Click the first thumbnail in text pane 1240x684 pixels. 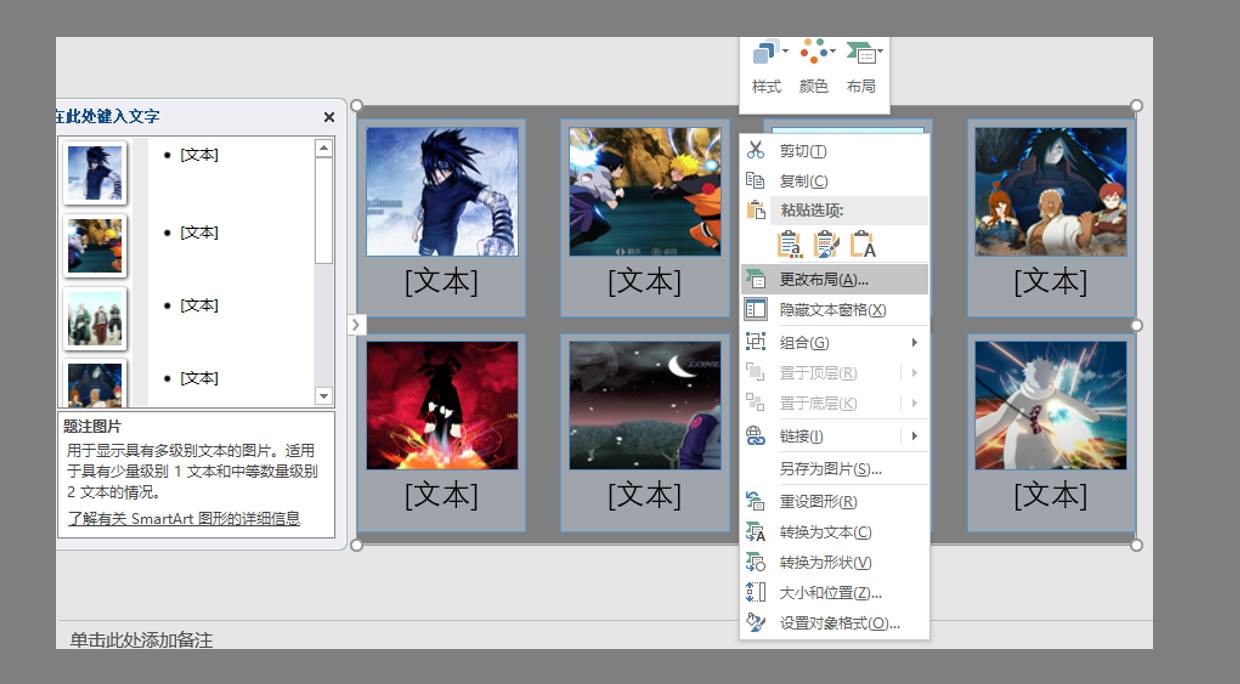click(x=95, y=173)
